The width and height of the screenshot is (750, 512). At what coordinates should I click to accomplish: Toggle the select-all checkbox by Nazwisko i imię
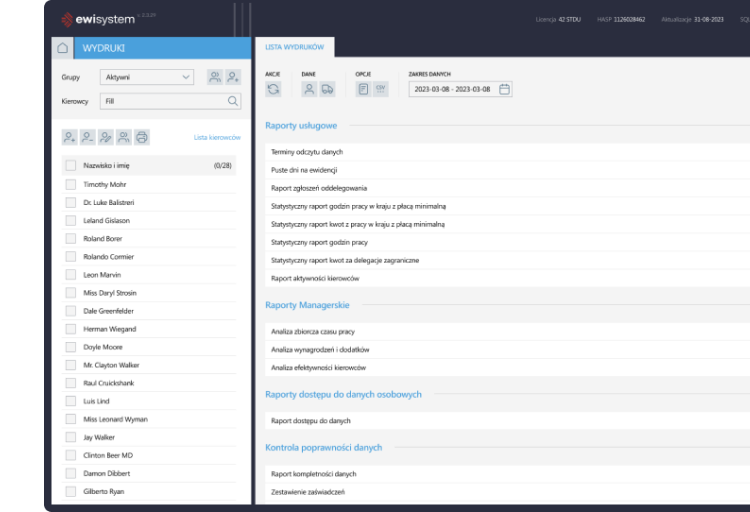70,165
